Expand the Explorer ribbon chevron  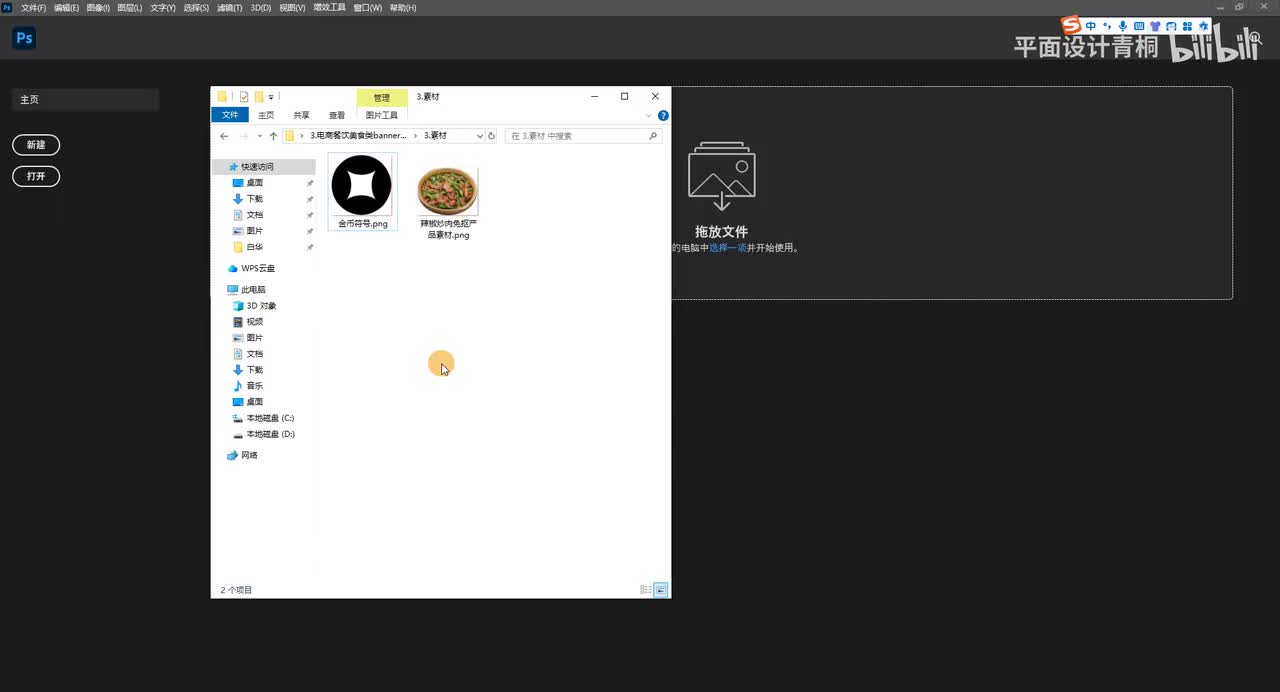(648, 116)
